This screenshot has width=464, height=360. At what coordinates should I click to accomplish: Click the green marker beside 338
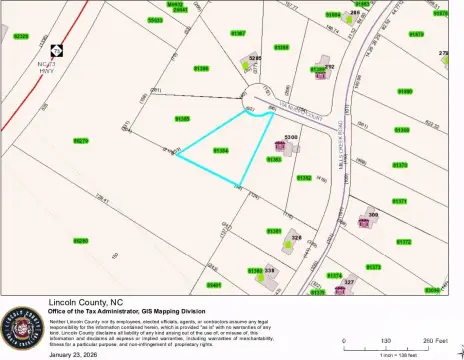(261, 277)
